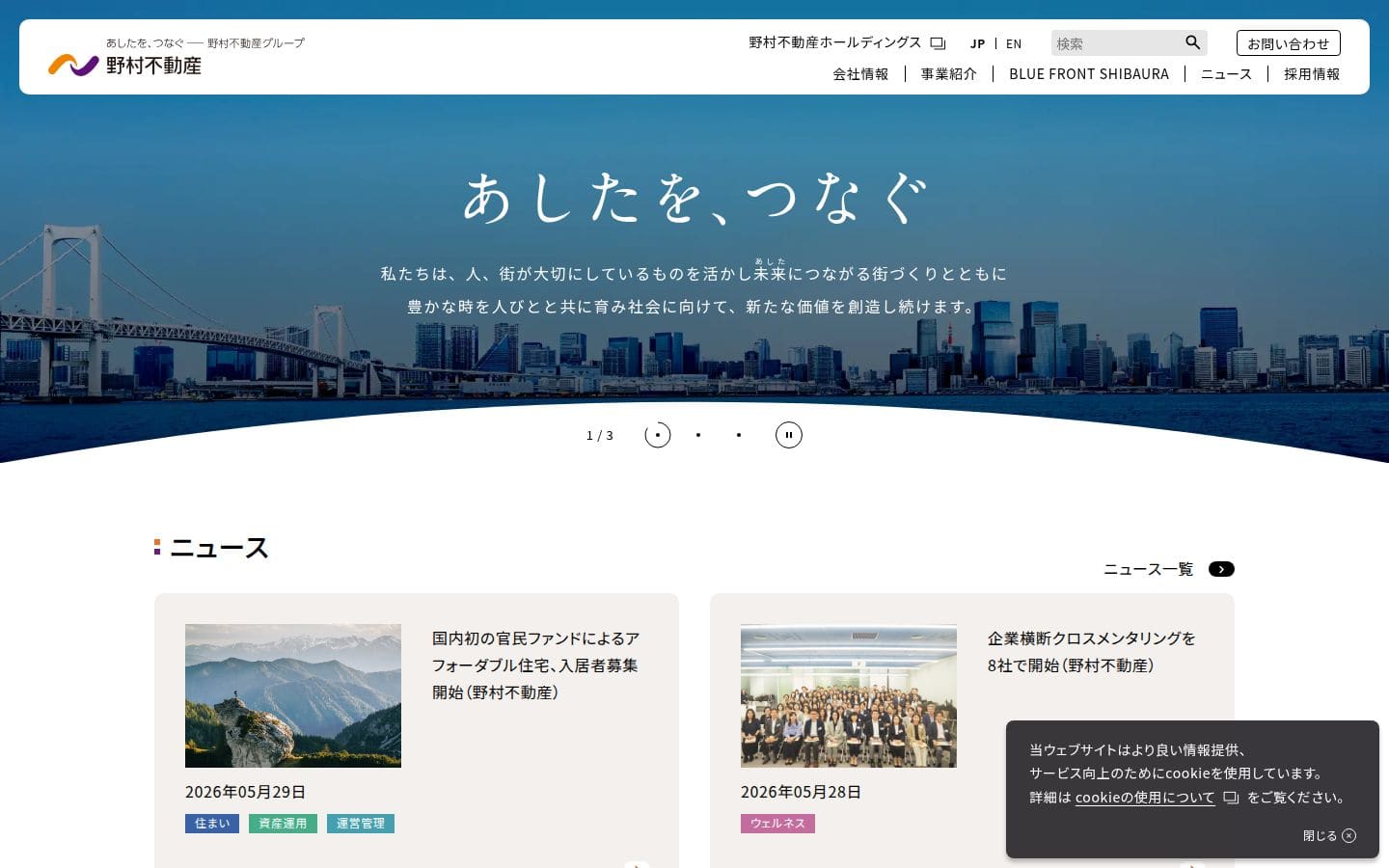1389x868 pixels.
Task: Click the search magnifier icon
Action: (x=1192, y=42)
